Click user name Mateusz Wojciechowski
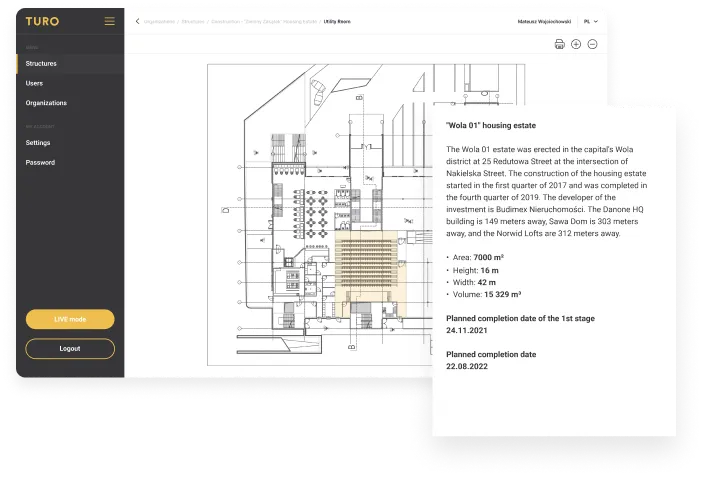Screen dimensions: 705x479 544,22
